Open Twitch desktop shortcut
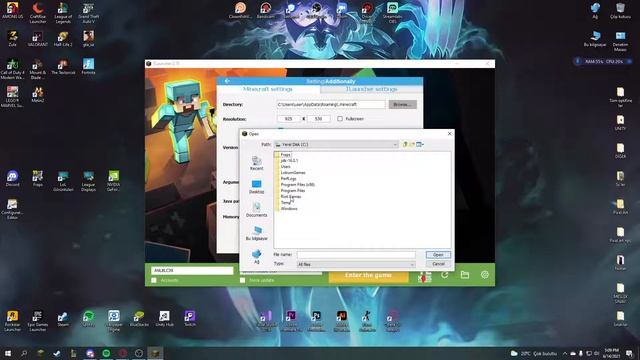Screen dimensions: 640x360 [190, 319]
